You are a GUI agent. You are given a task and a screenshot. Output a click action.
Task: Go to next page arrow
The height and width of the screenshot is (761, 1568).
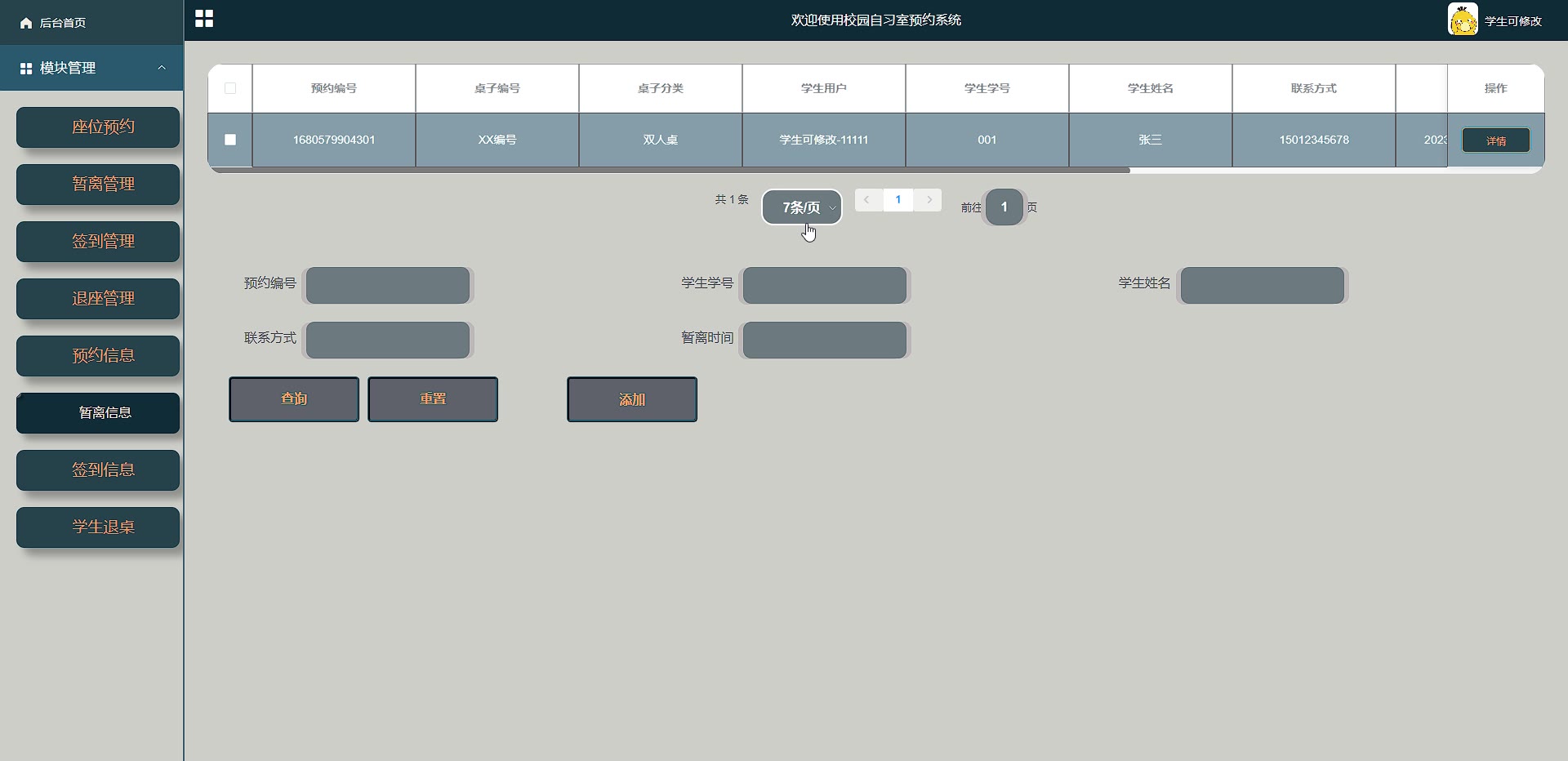(x=929, y=200)
